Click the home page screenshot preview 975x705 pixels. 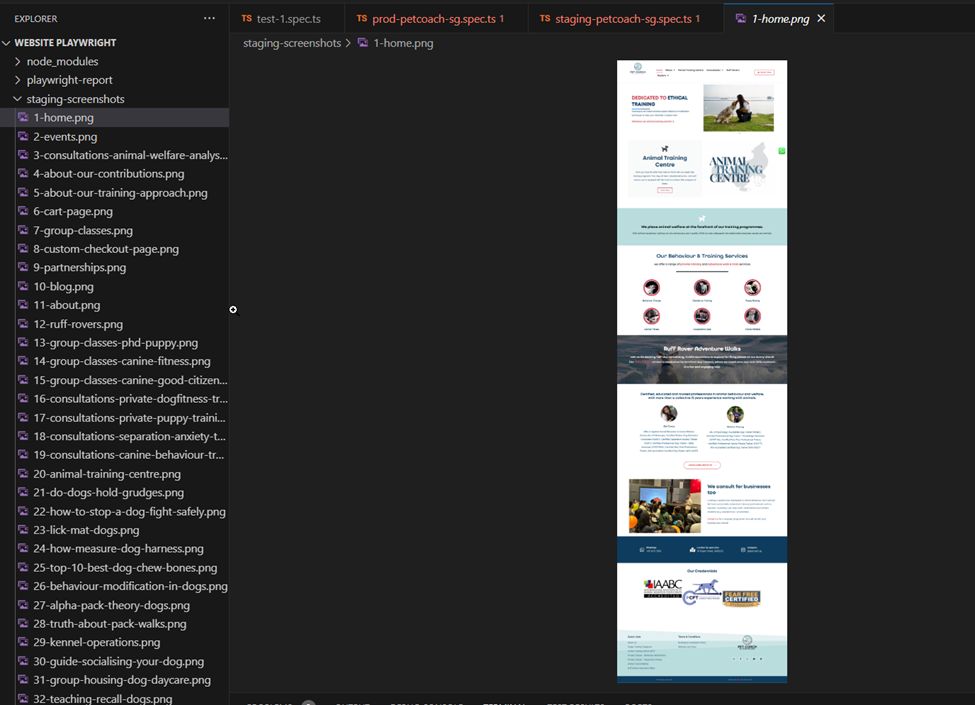[702, 371]
